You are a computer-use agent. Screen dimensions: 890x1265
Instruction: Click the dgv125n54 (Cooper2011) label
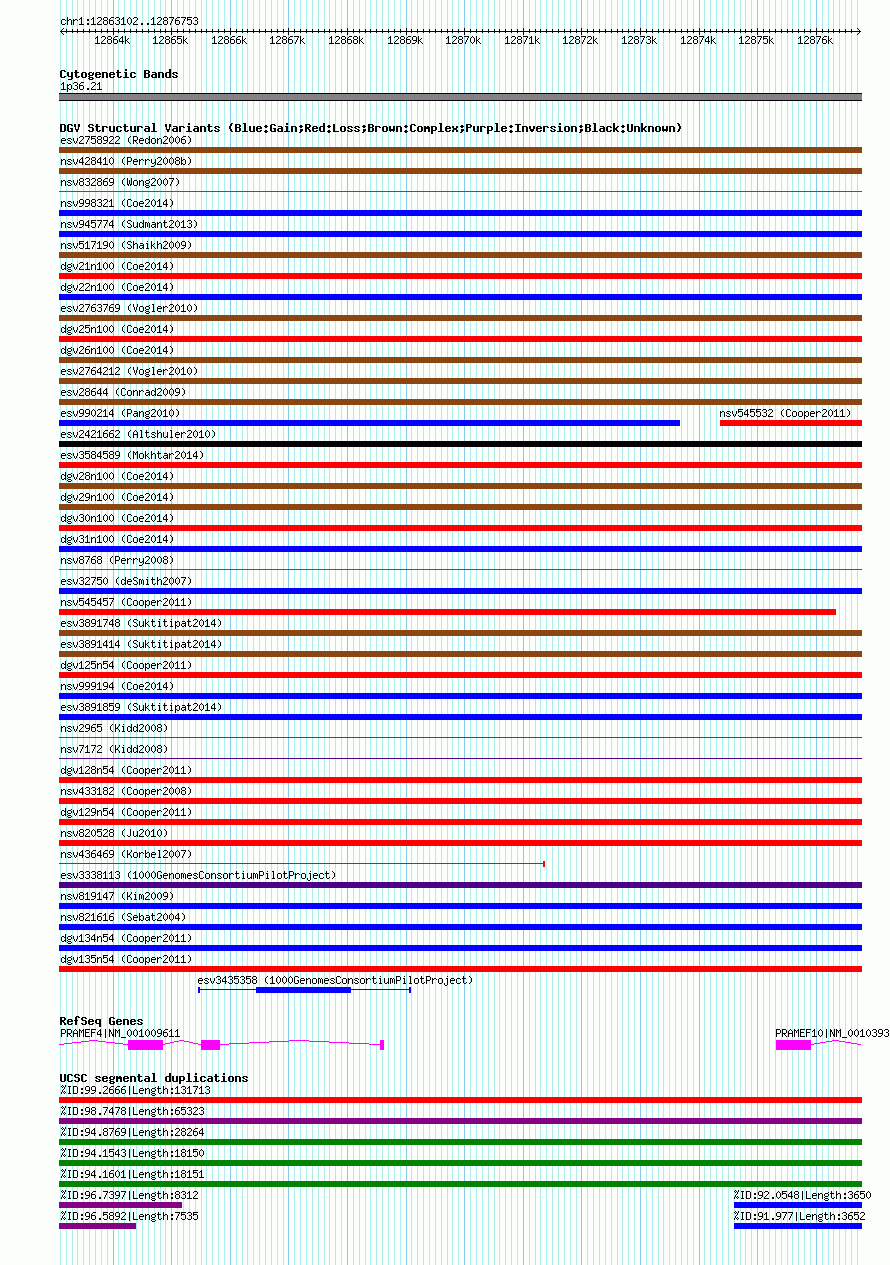[x=126, y=665]
